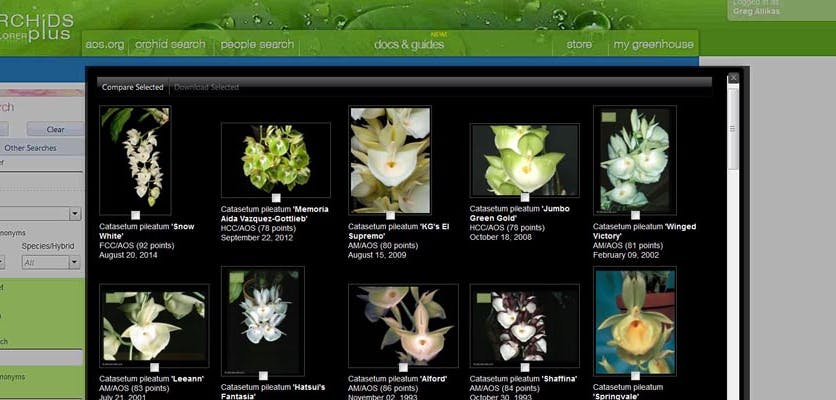
Task: Open my greenhouse tab
Action: (653, 44)
